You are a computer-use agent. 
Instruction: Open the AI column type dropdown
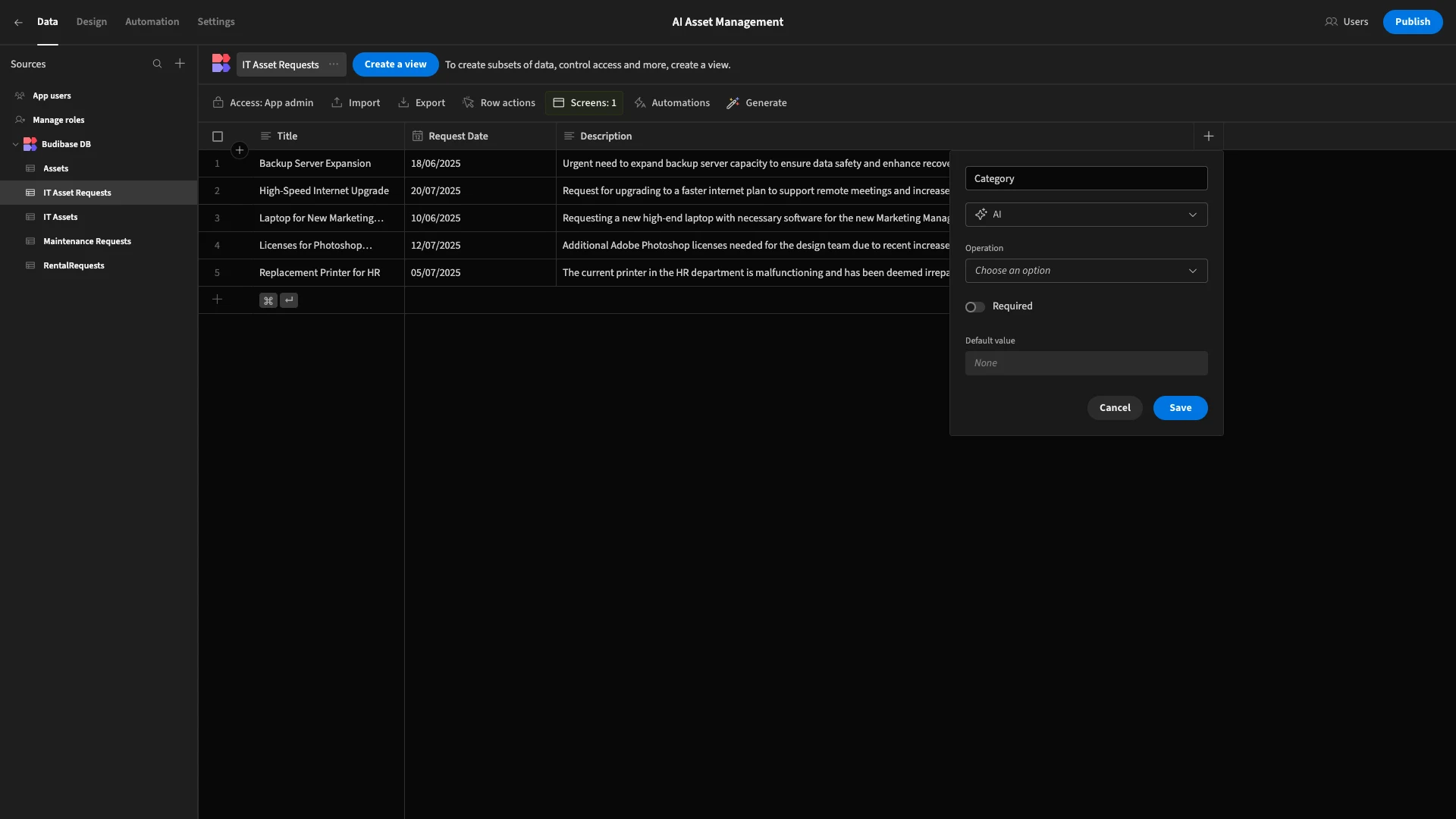point(1086,215)
